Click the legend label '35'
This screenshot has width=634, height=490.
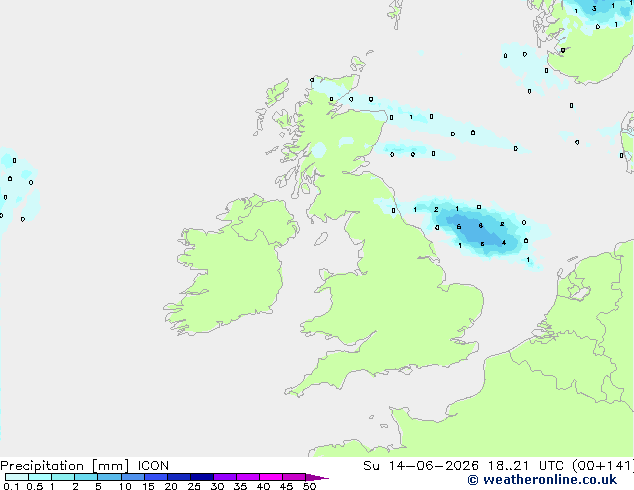point(240,486)
